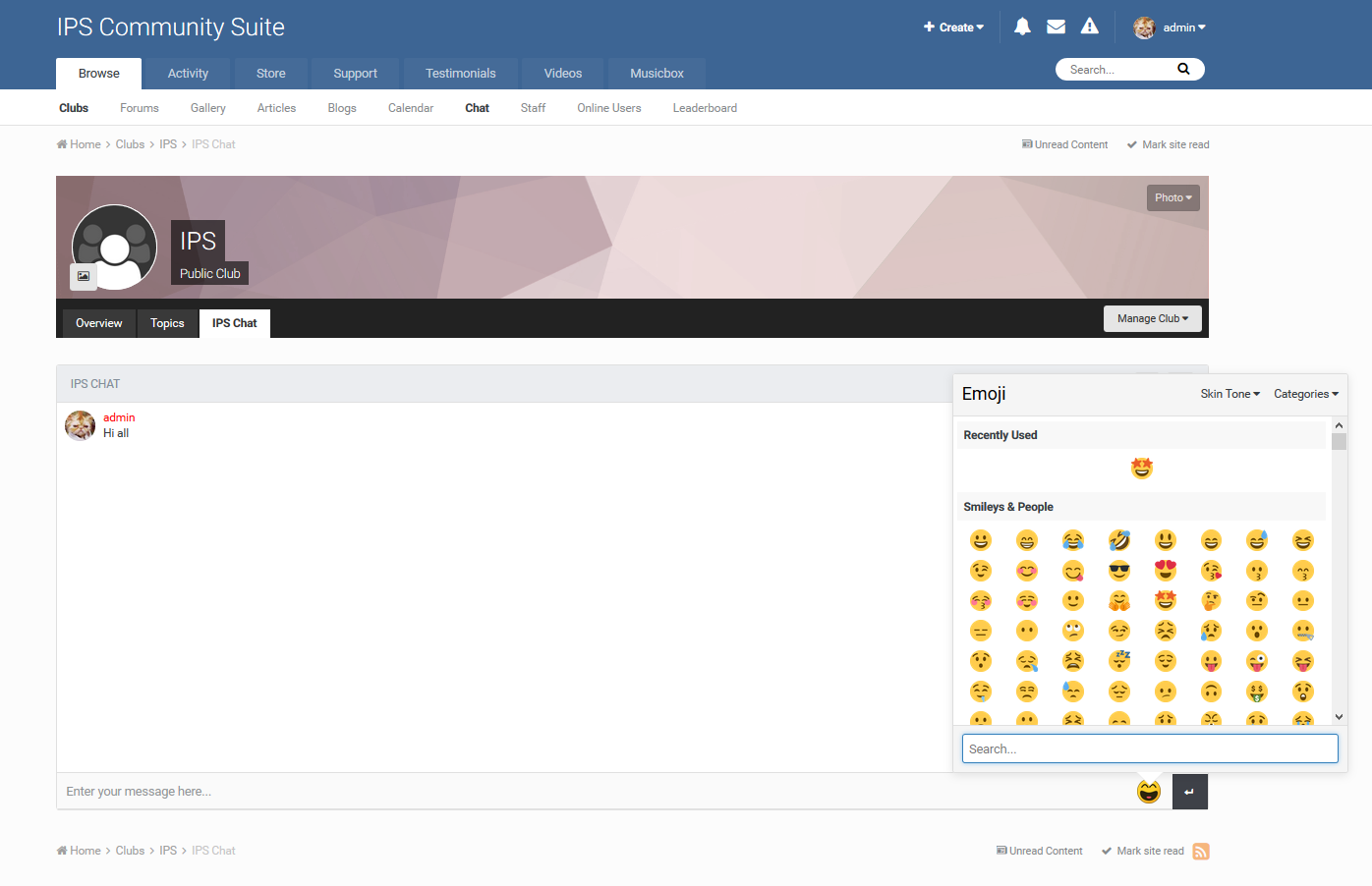1372x886 pixels.
Task: Insert the hugging face emoji
Action: click(1119, 601)
